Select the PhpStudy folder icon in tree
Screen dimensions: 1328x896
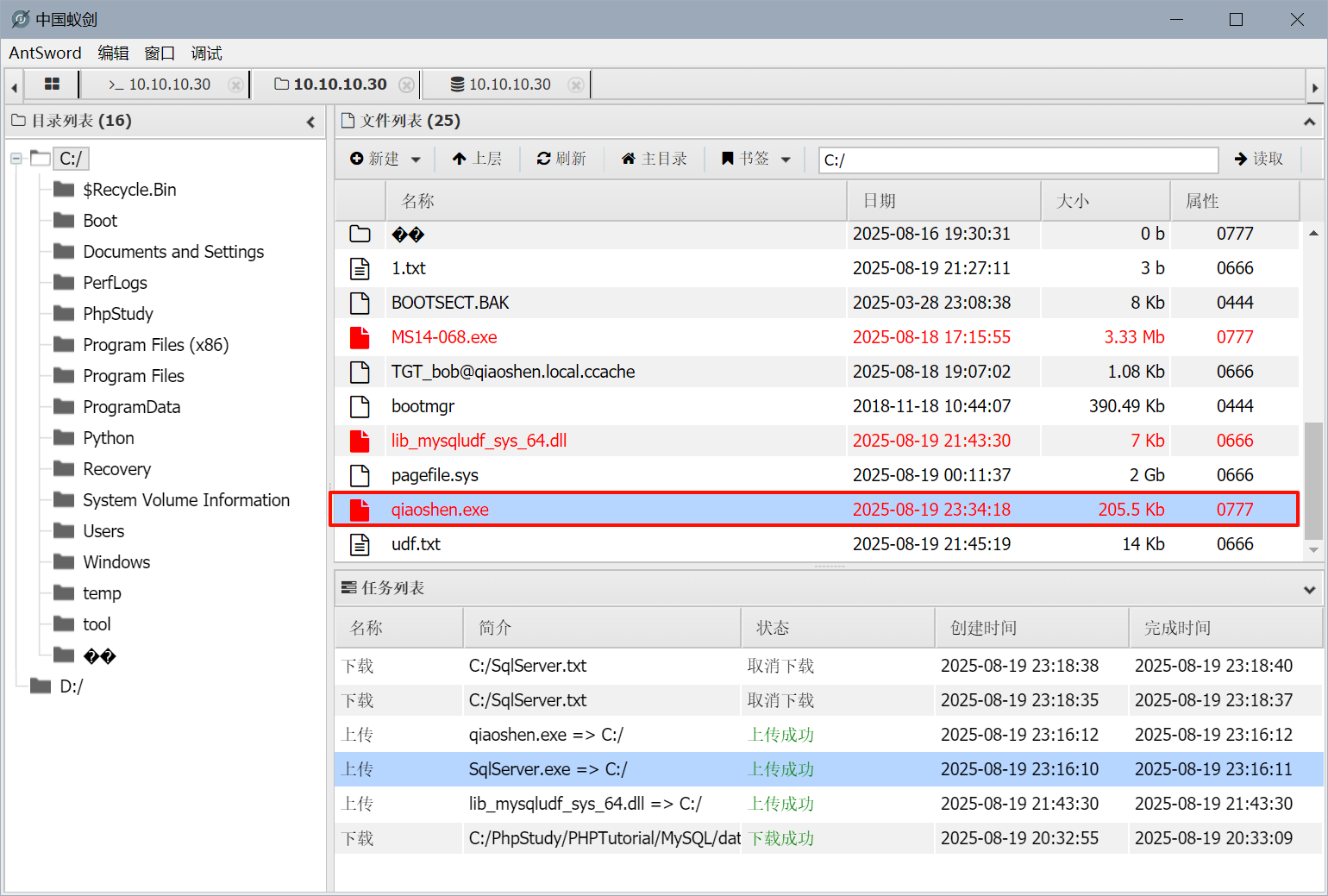tap(64, 313)
